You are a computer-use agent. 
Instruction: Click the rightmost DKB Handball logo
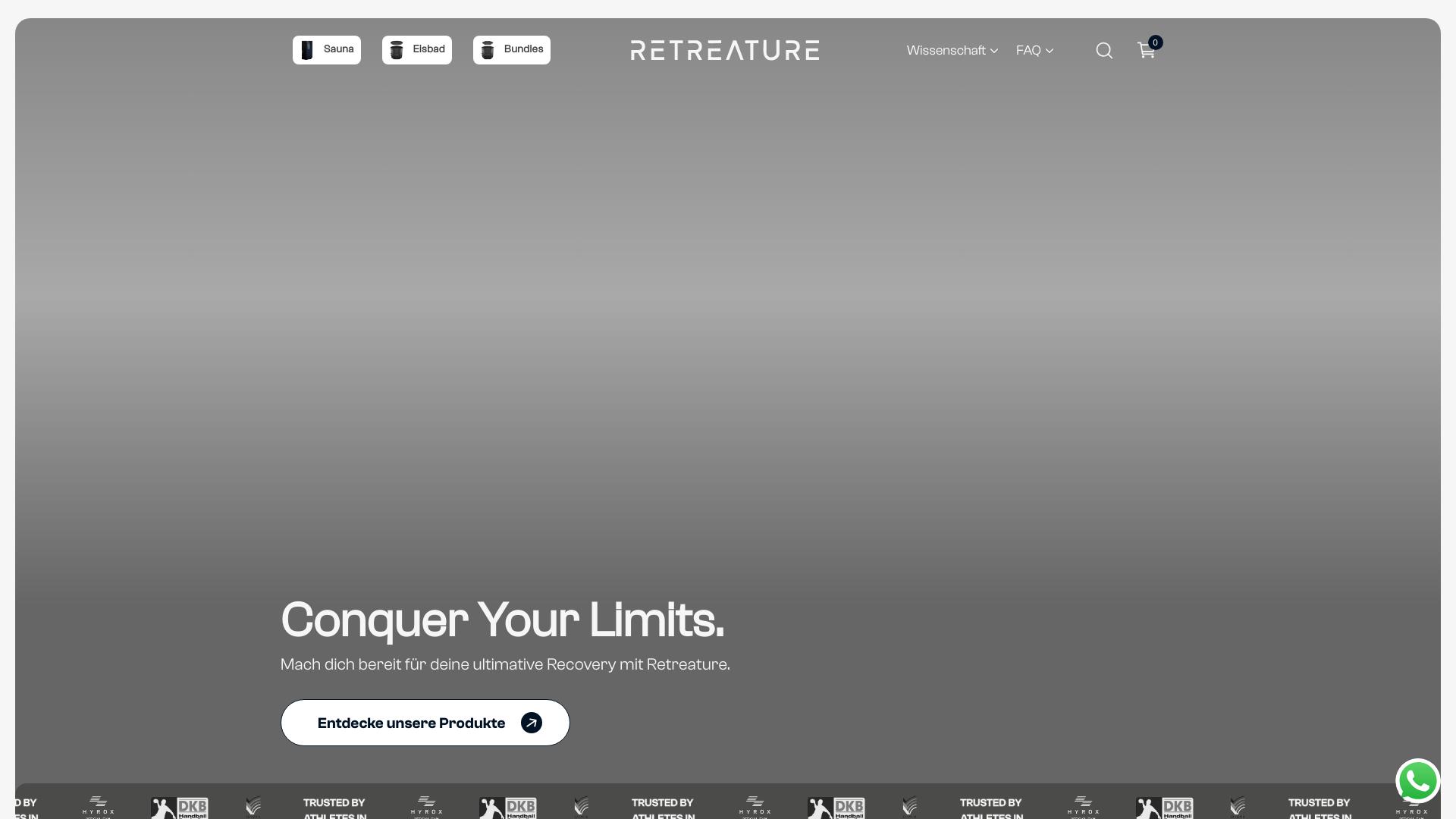[x=1165, y=808]
